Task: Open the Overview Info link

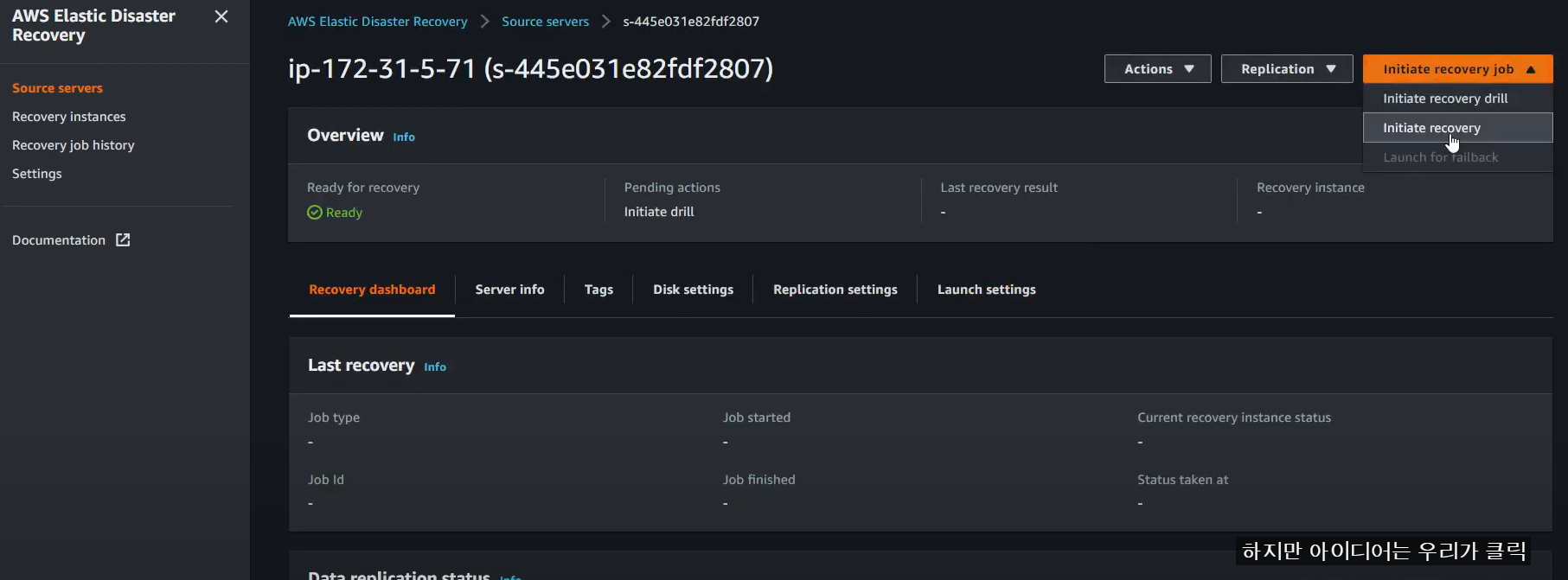Action: 404,137
